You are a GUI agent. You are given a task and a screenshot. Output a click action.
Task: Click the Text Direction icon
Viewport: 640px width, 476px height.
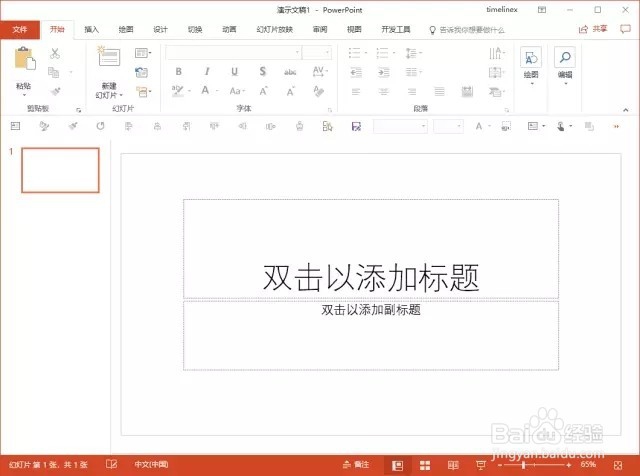(x=497, y=53)
